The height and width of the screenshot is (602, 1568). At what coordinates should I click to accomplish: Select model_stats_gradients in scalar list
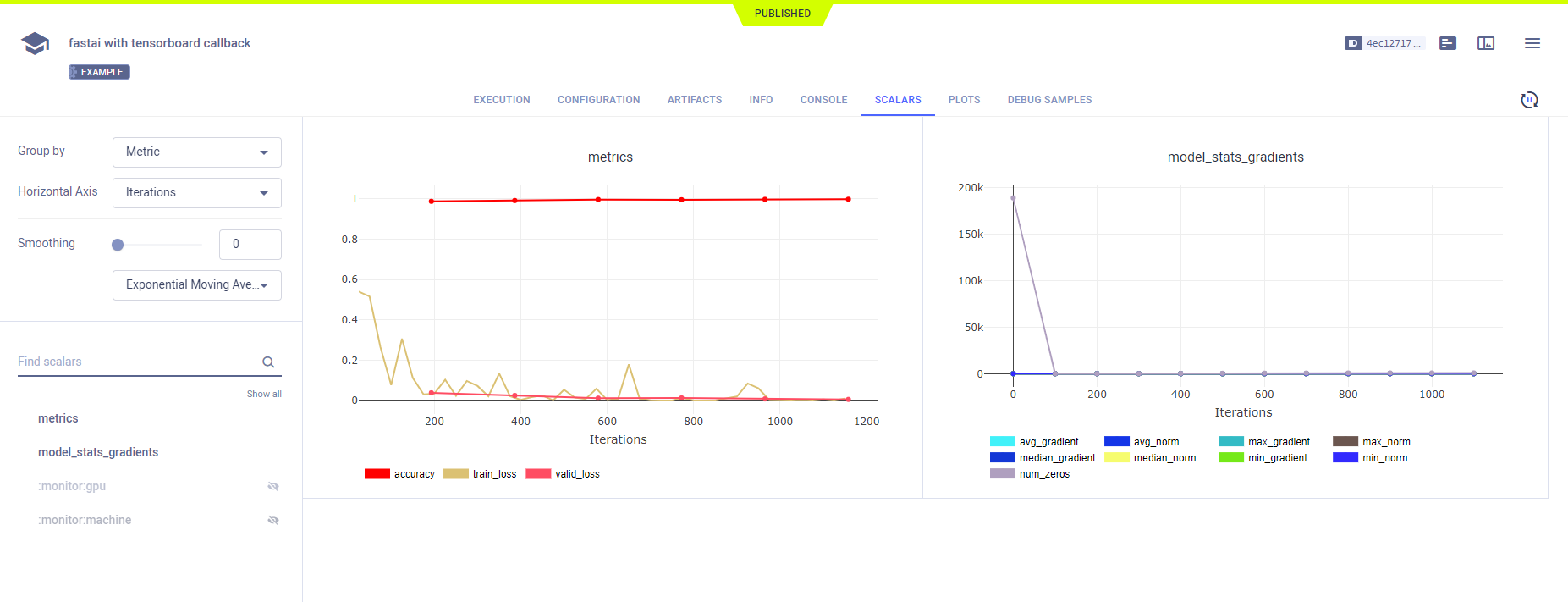click(x=98, y=452)
